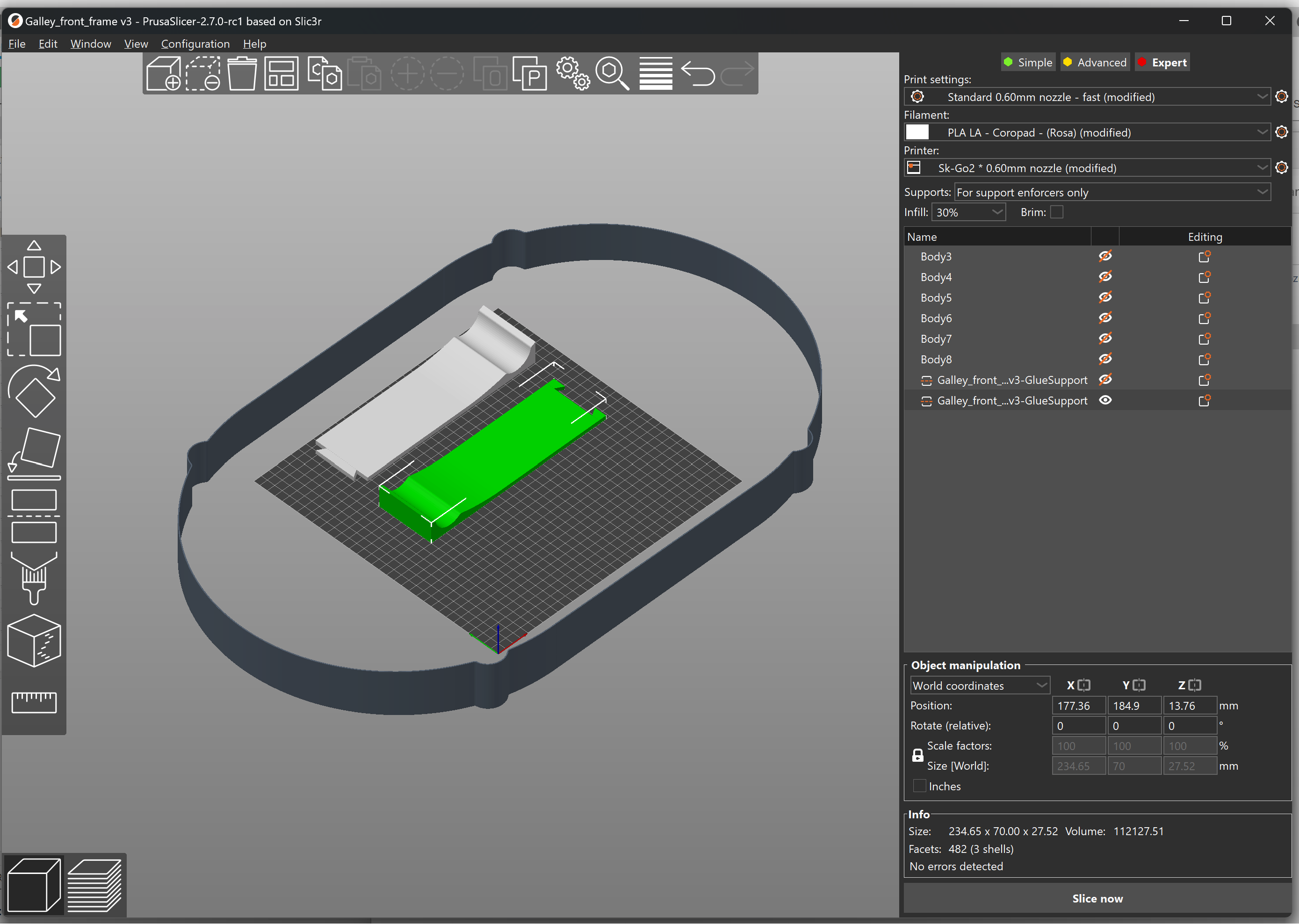
Task: Click the Rotate Y input field
Action: click(x=1134, y=726)
